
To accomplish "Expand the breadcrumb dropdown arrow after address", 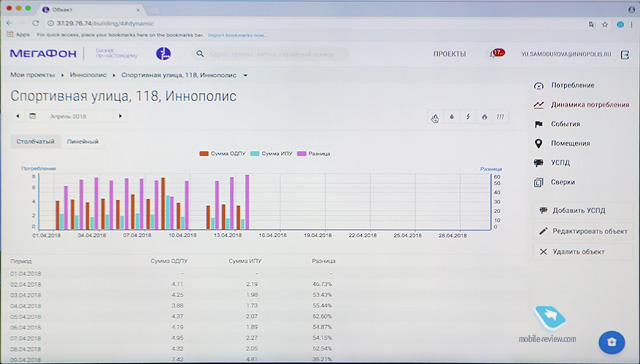I will pyautogui.click(x=245, y=75).
